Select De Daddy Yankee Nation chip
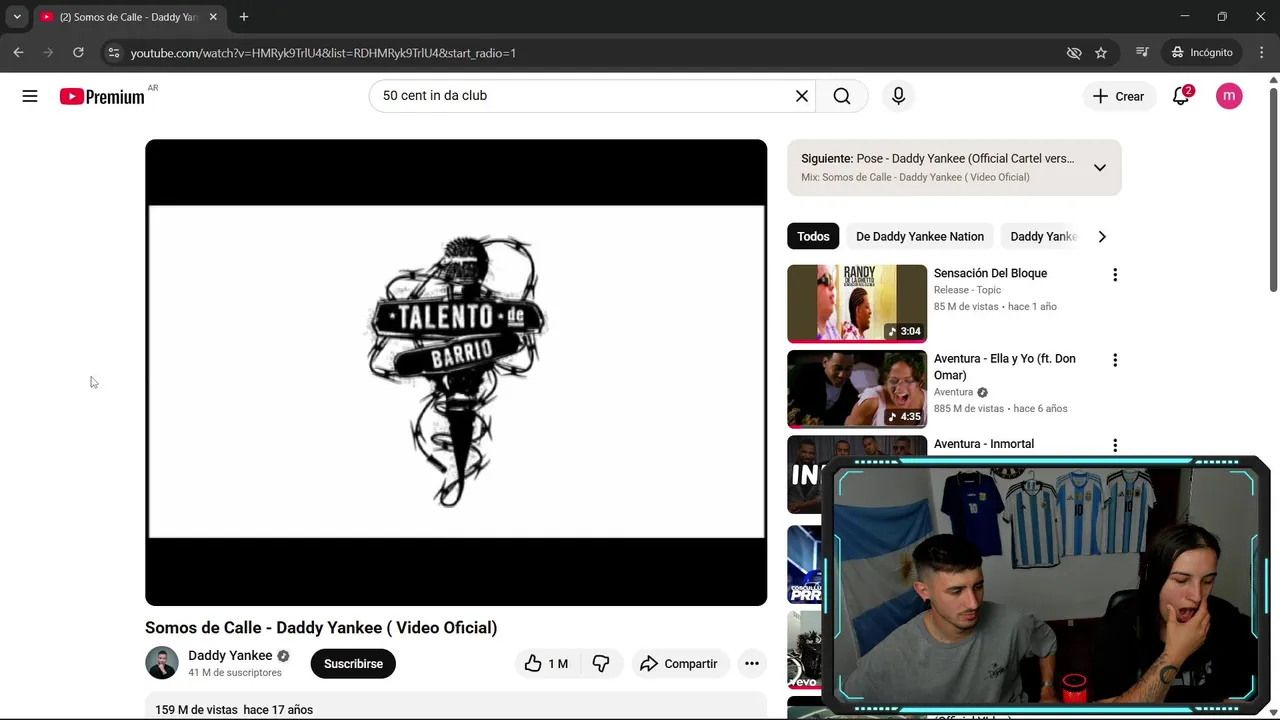Screen dimensions: 1280x720 click(920, 236)
